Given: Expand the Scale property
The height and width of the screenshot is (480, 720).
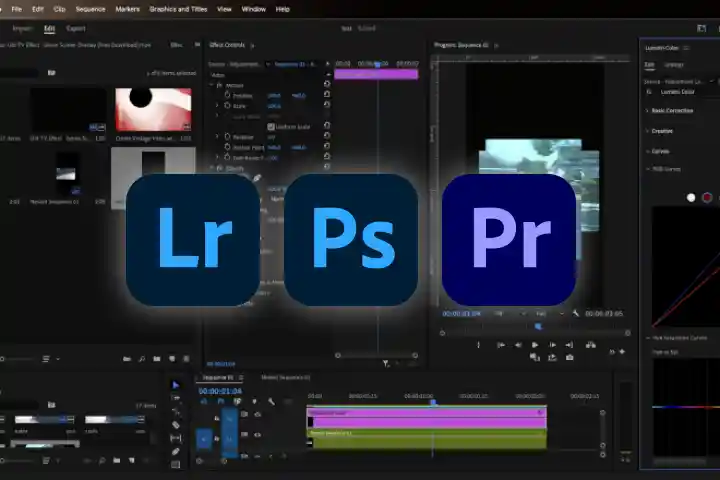Looking at the screenshot, I should (217, 106).
